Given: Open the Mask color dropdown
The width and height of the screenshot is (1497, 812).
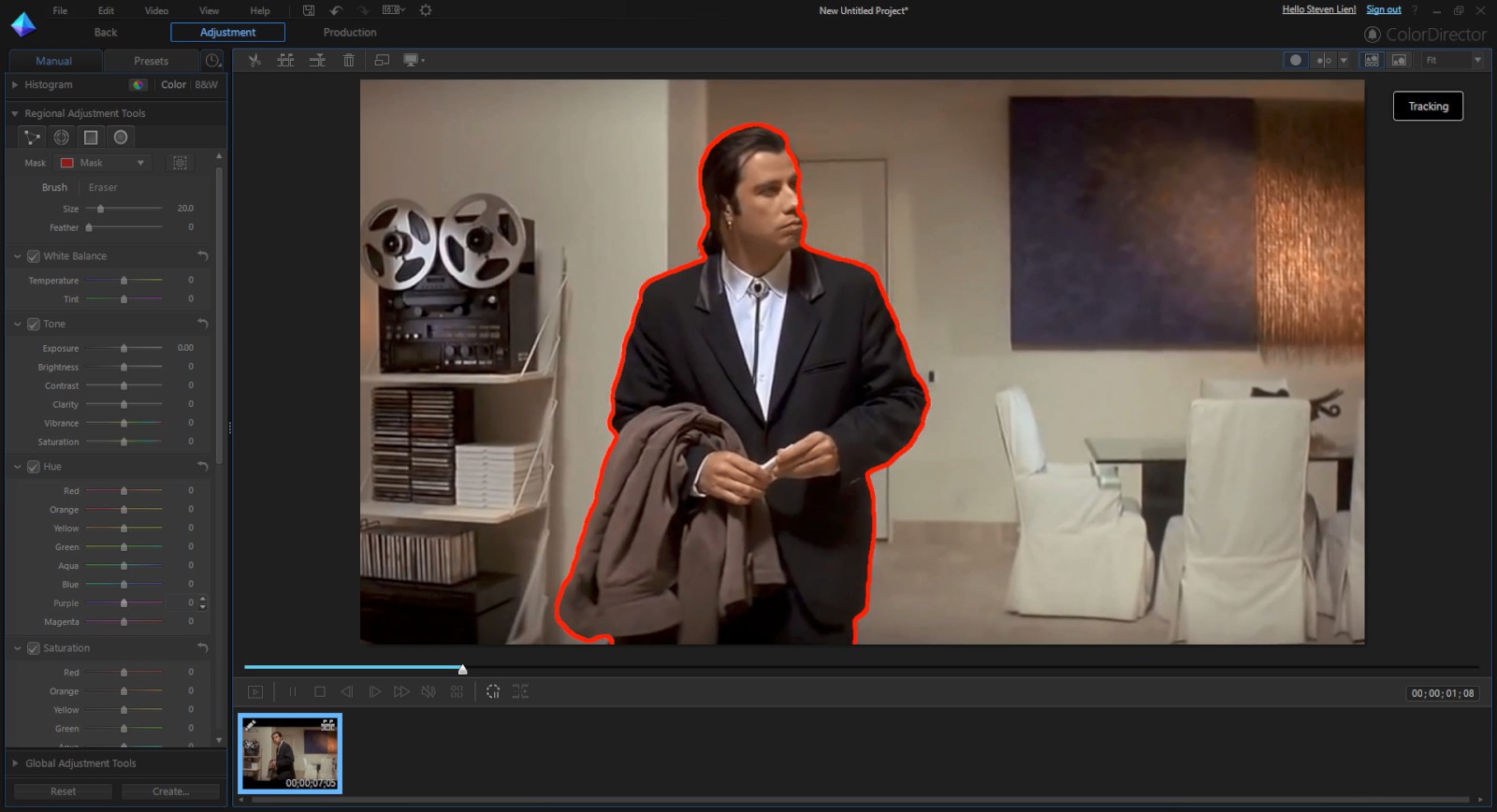Looking at the screenshot, I should (103, 163).
